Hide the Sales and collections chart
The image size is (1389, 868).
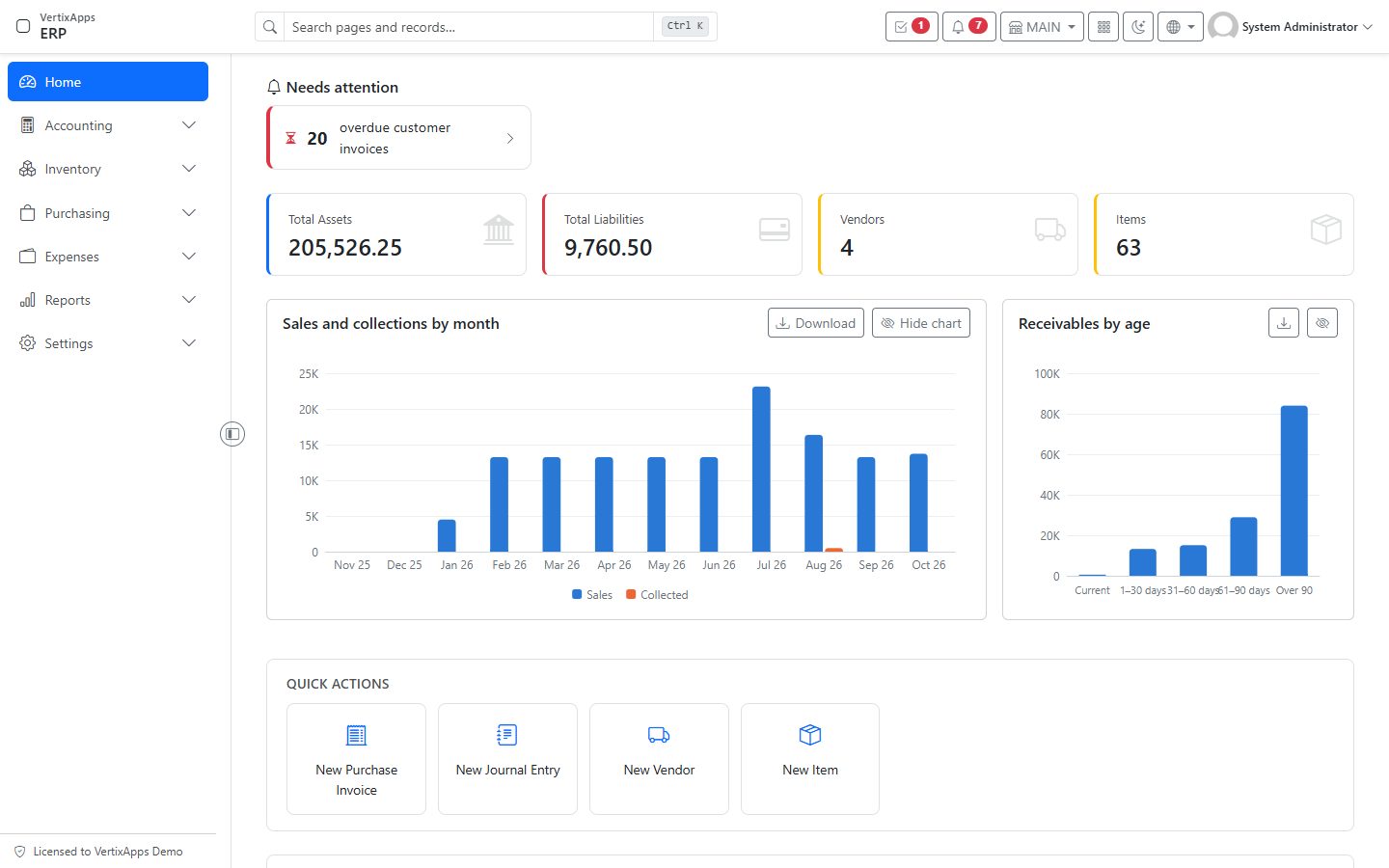[x=921, y=323]
